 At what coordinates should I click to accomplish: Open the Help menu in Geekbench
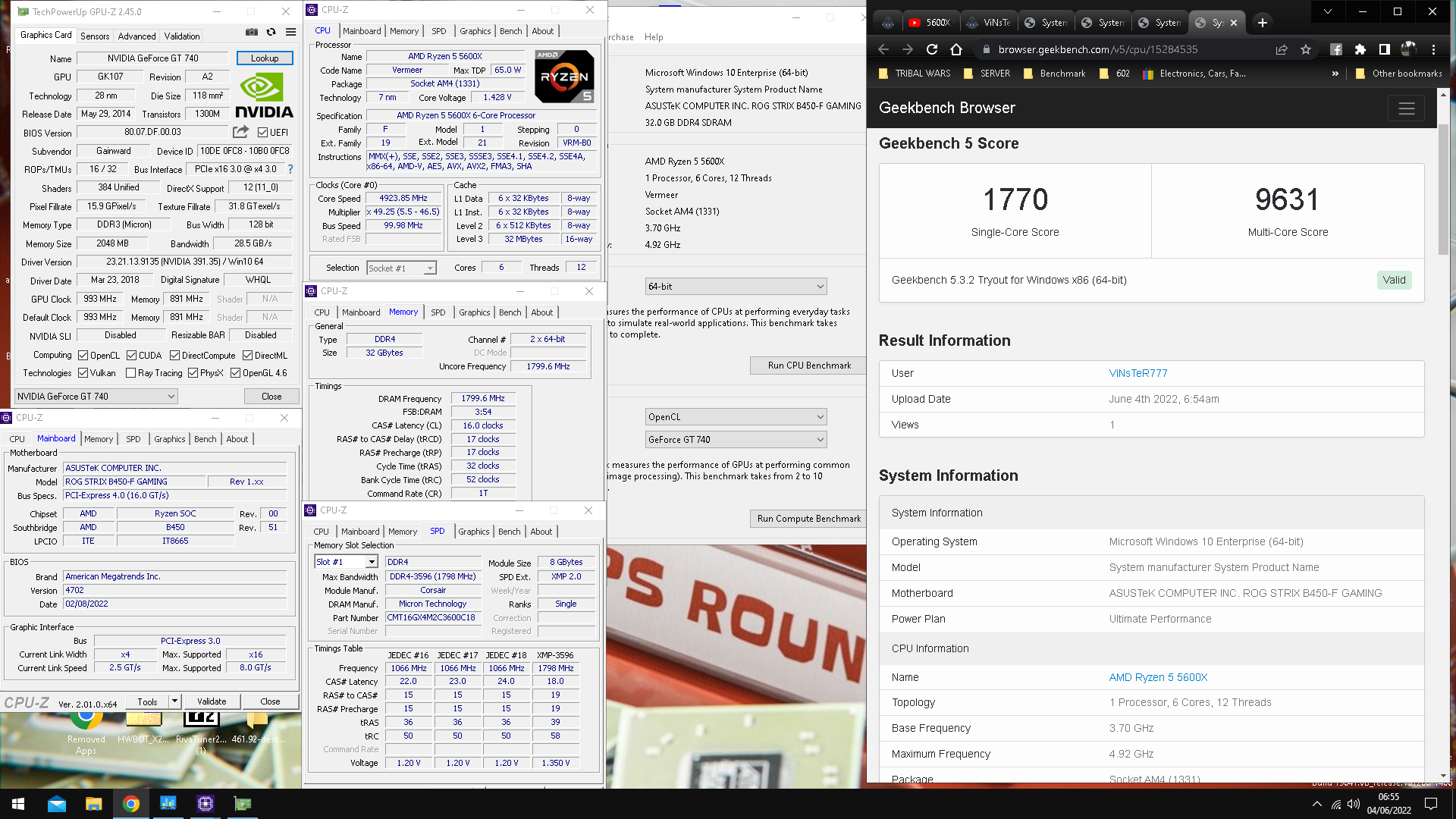pos(654,37)
